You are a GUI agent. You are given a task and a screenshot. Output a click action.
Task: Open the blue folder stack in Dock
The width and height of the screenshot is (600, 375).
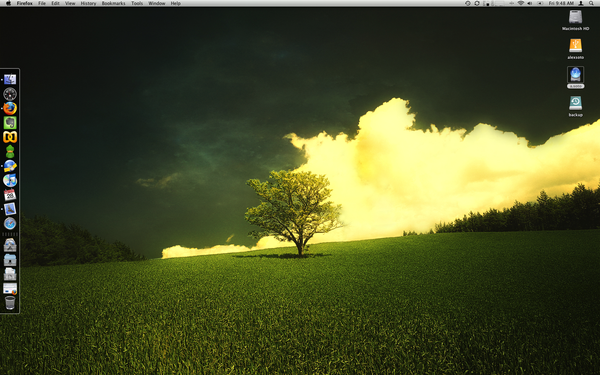pos(10,259)
